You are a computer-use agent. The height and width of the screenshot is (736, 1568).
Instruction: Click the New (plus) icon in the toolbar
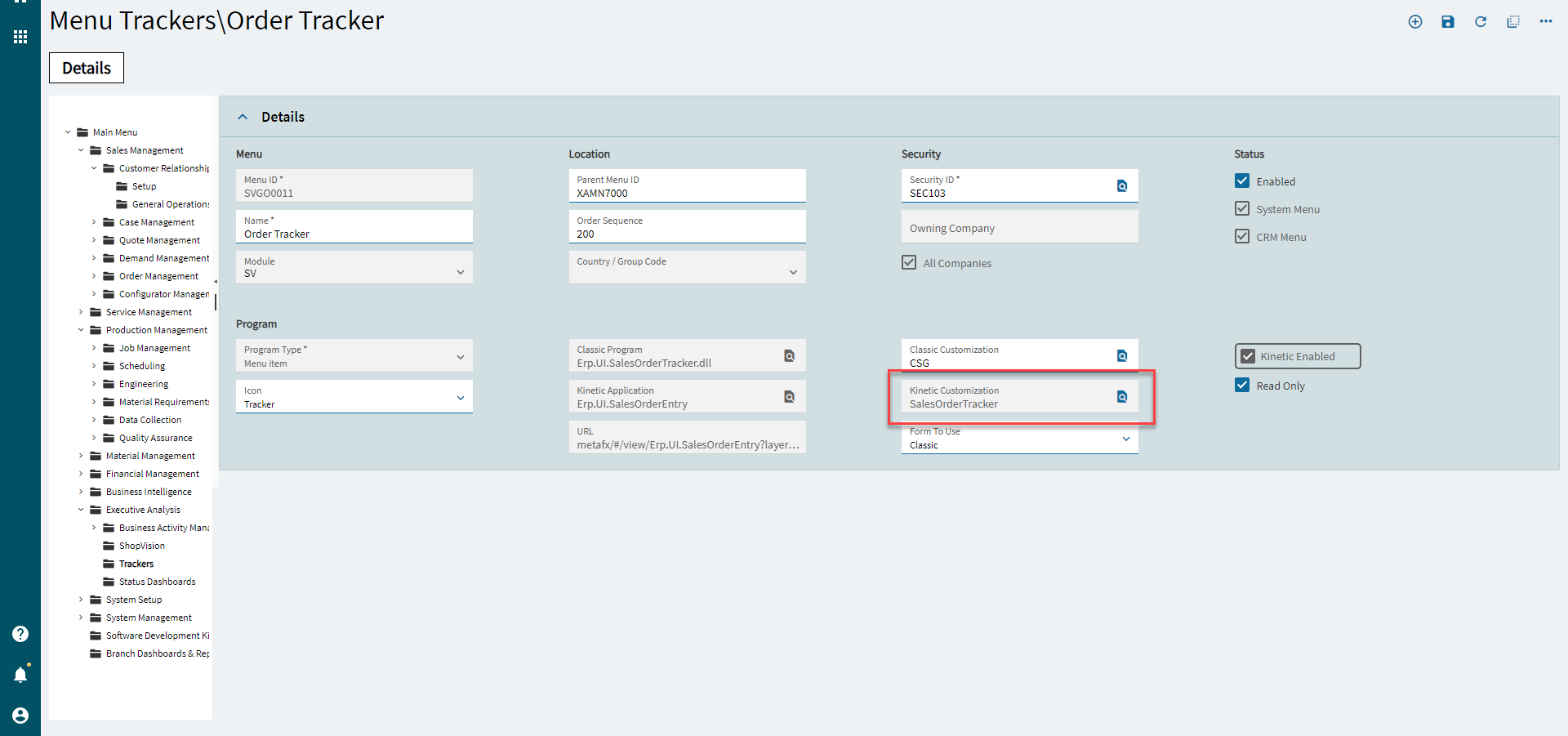coord(1414,22)
